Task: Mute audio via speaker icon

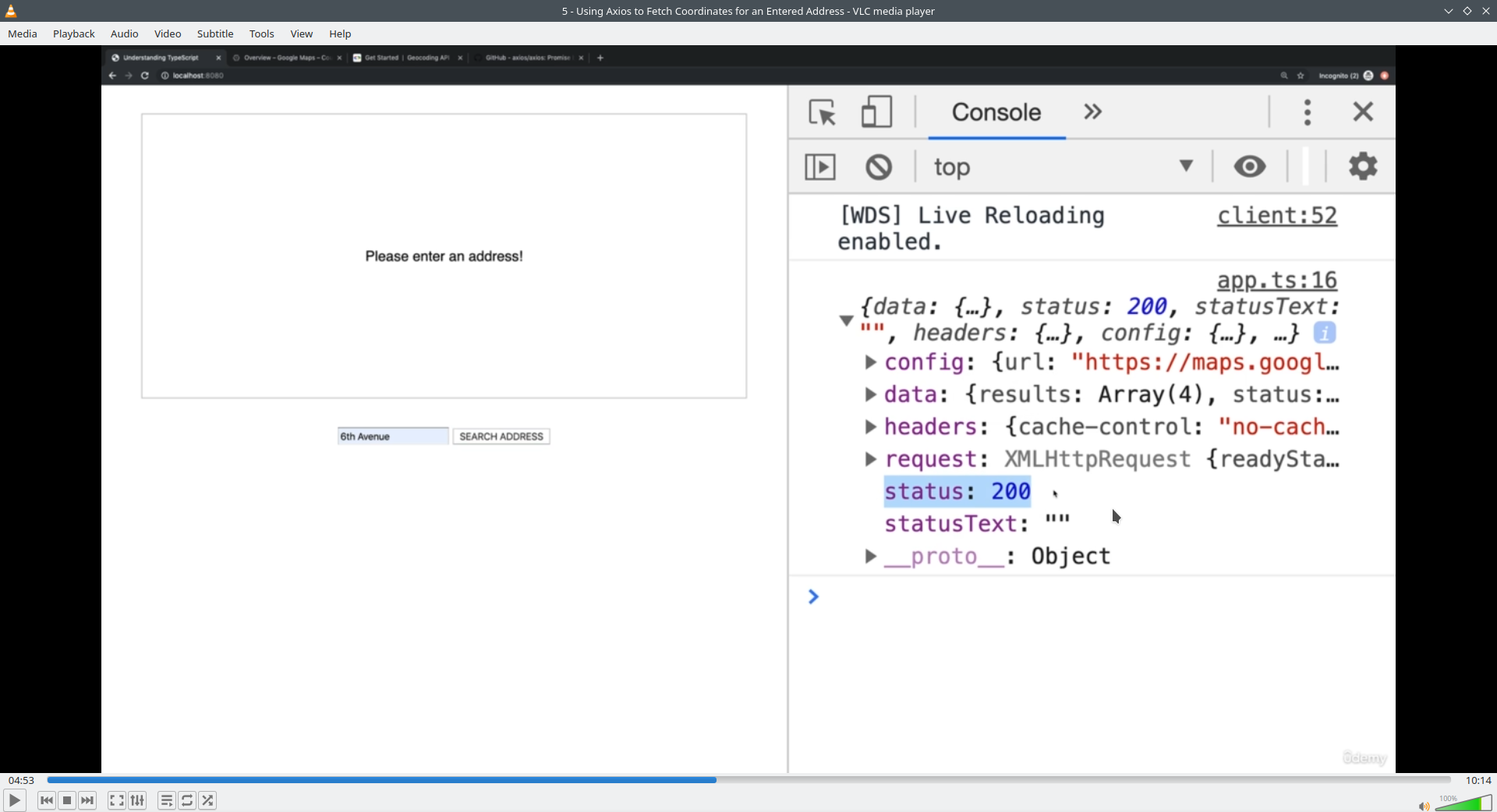Action: [x=1424, y=806]
